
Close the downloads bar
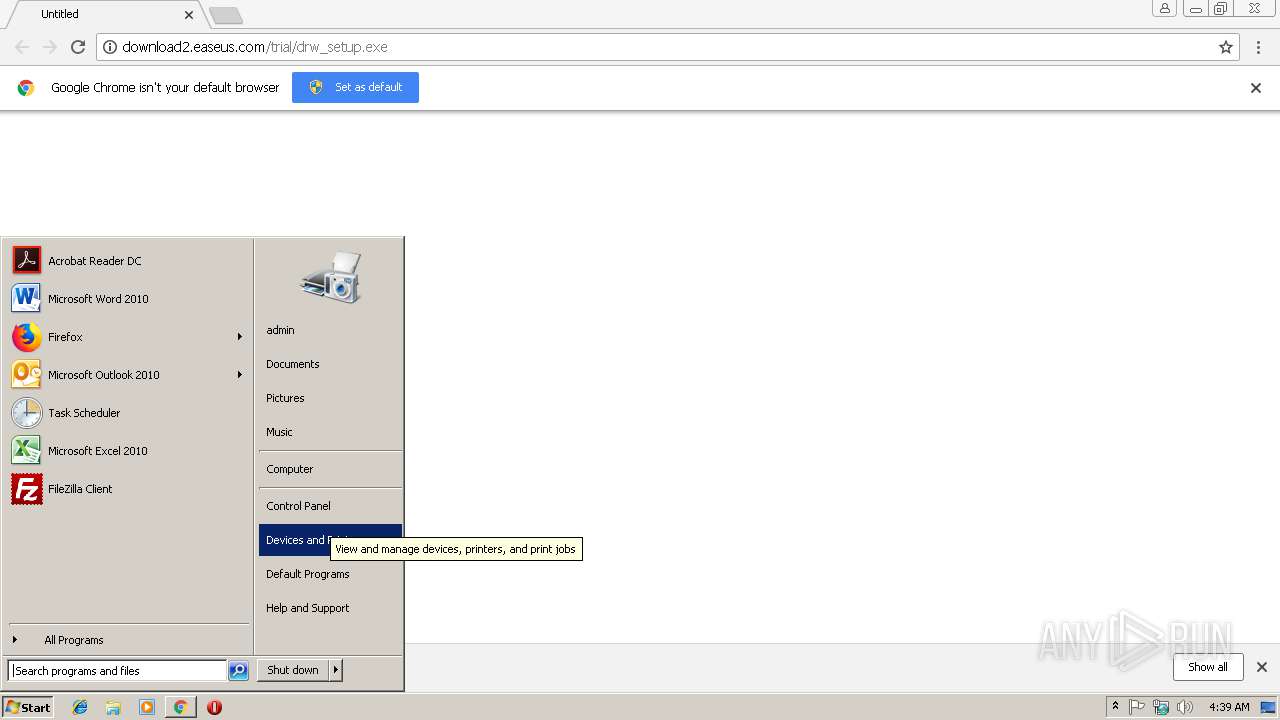(1262, 667)
